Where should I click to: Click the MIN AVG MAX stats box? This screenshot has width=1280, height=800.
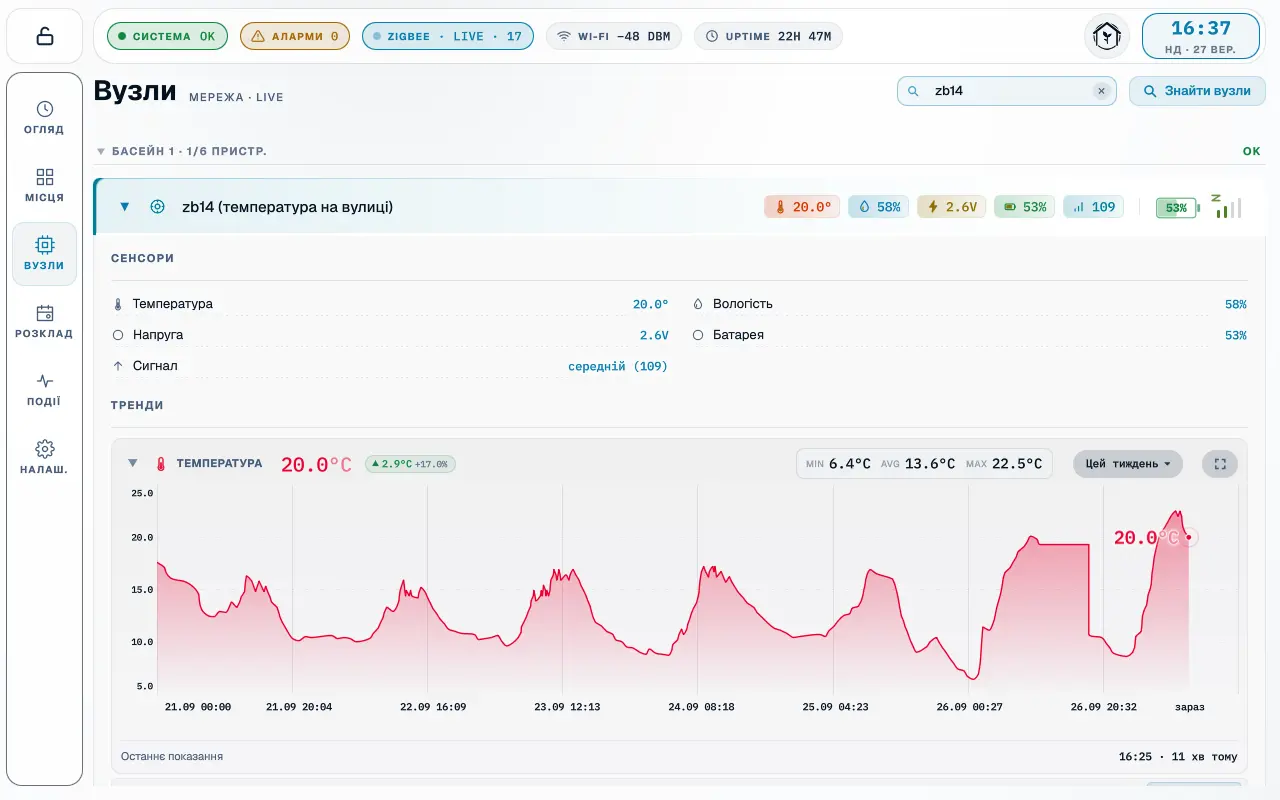click(924, 464)
